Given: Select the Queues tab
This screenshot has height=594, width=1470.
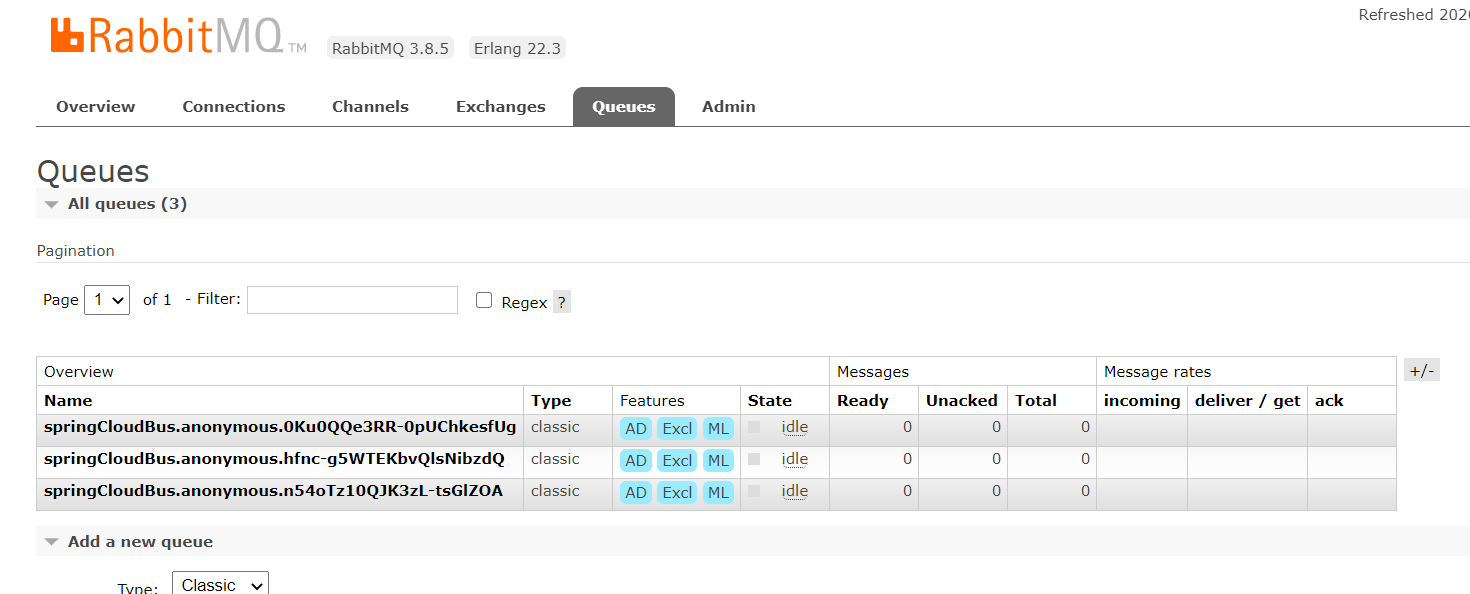Looking at the screenshot, I should (624, 107).
